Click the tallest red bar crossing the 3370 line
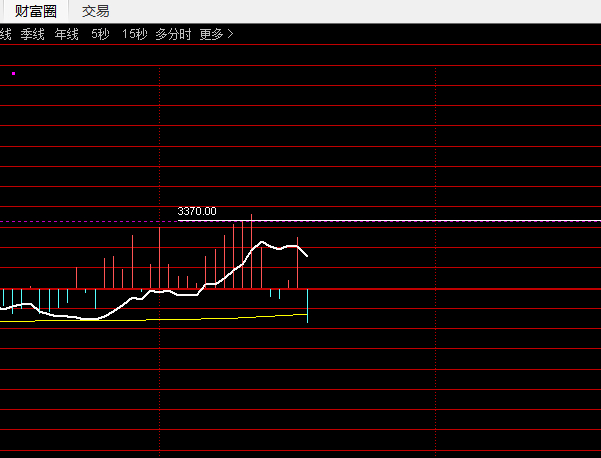 251,251
